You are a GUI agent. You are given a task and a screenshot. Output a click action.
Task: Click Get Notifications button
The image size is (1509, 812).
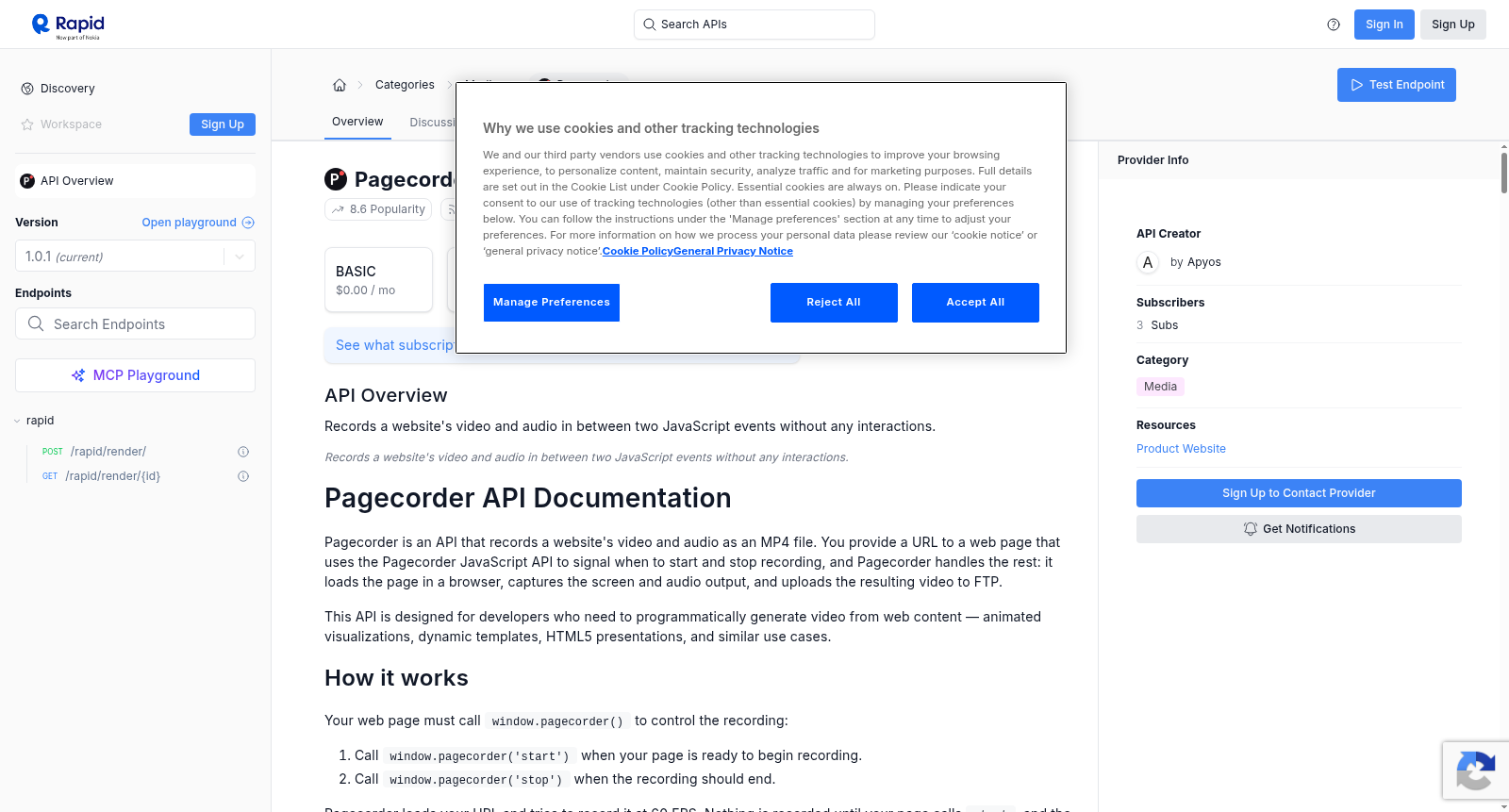click(x=1299, y=529)
